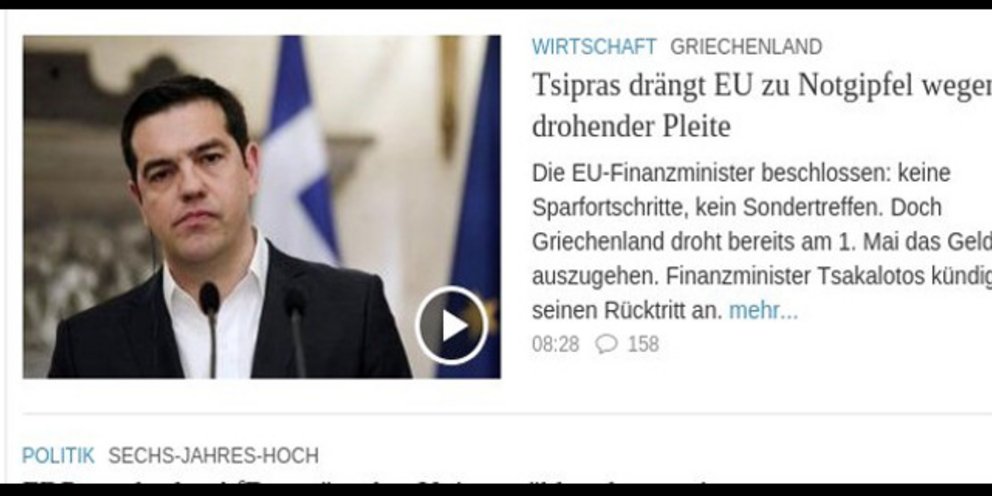Click teaser line 'Die EU-Finanzminister beschlossen: keine'
992x496 pixels.
click(x=741, y=173)
